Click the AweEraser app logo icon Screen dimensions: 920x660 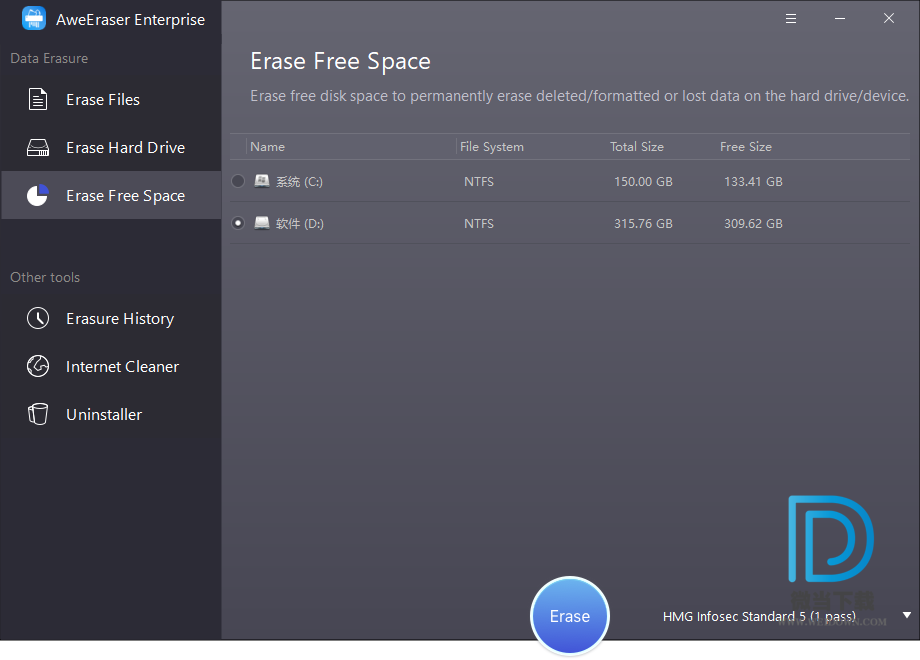pos(34,18)
